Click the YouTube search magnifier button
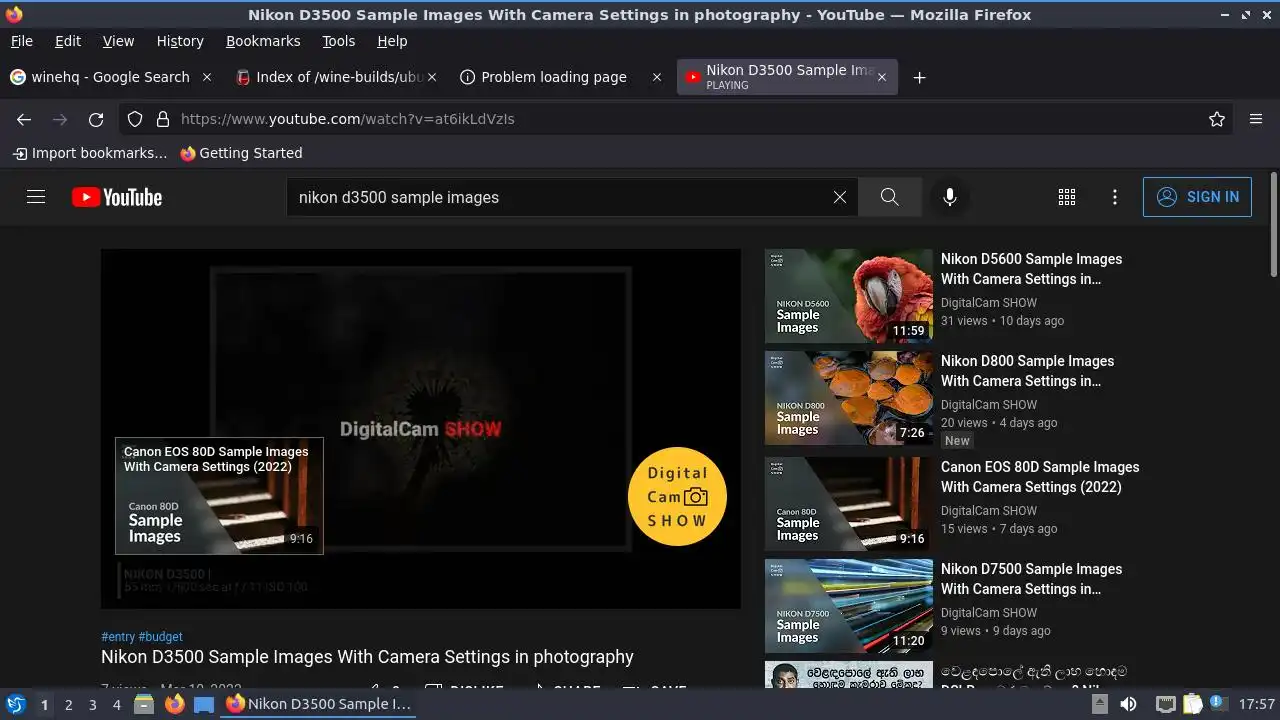The width and height of the screenshot is (1280, 720). [x=890, y=197]
